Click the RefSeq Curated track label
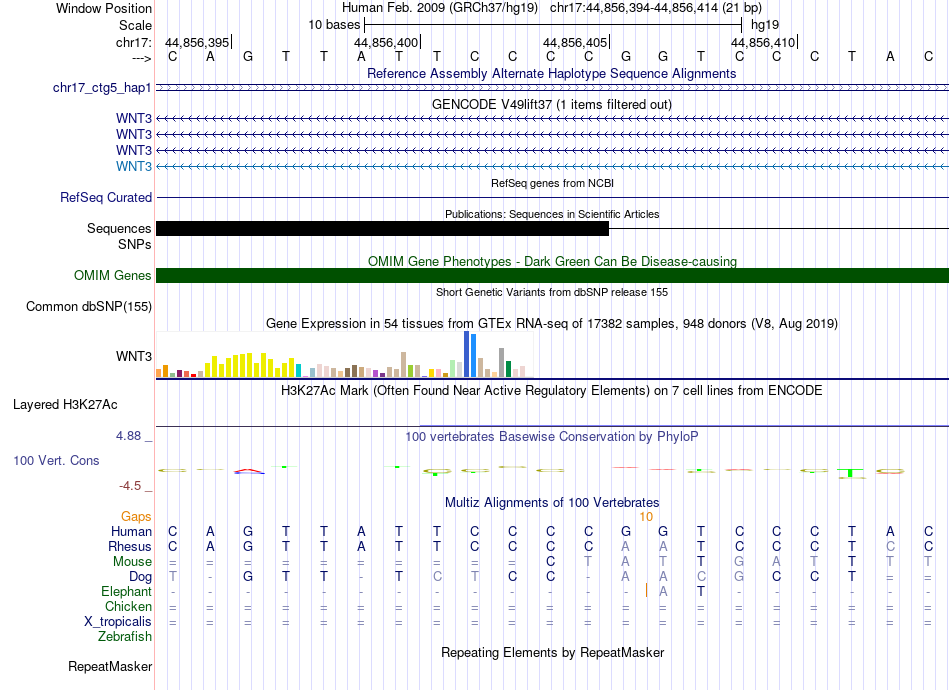 (106, 197)
